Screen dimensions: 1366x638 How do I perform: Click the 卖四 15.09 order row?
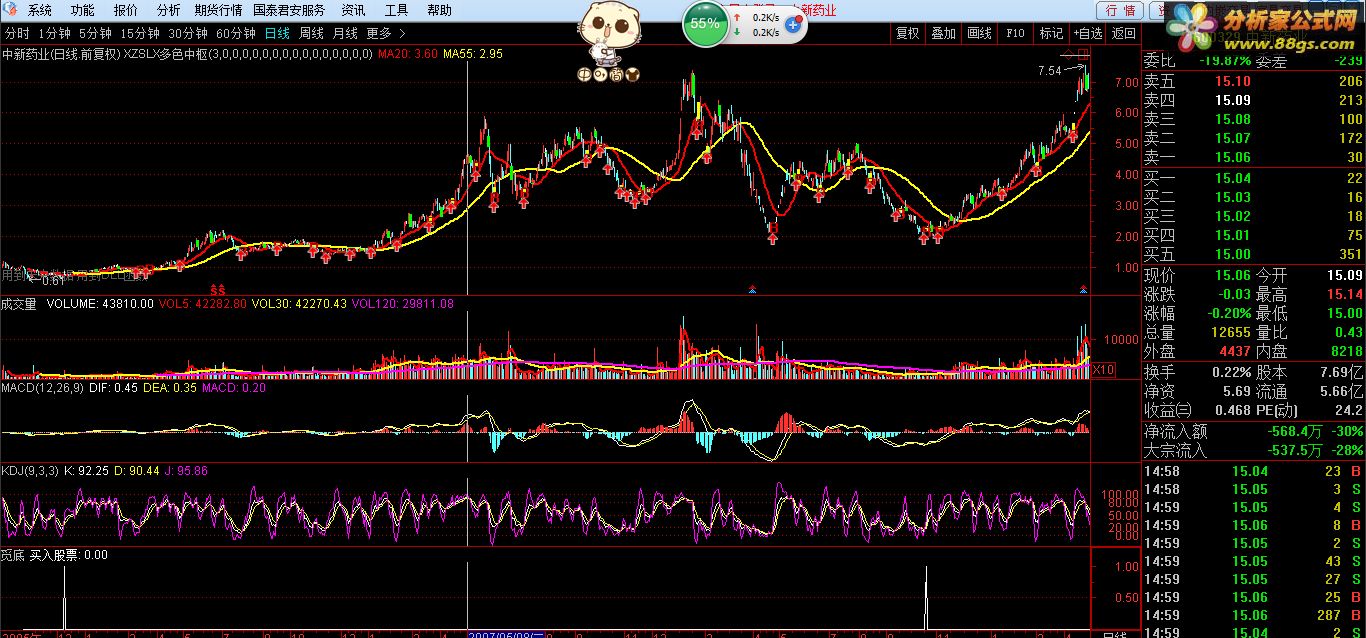[1254, 100]
